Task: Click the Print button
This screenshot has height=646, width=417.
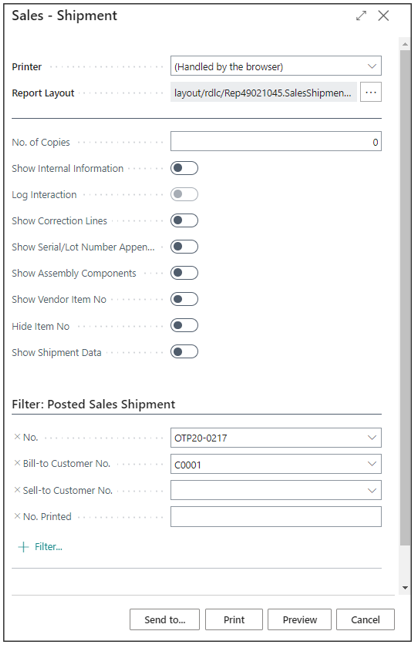Action: [x=234, y=620]
